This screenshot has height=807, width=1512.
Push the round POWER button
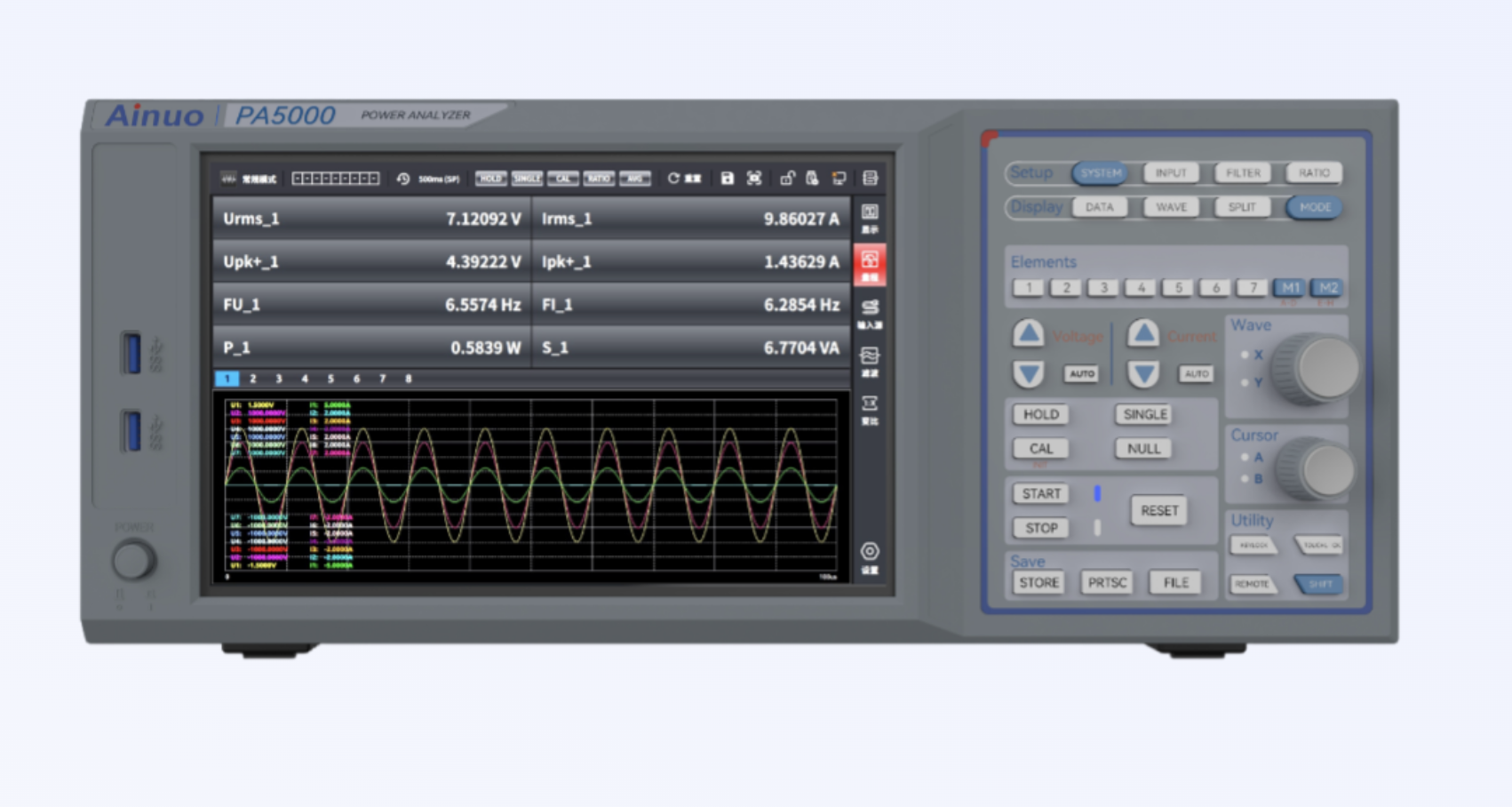pos(133,561)
